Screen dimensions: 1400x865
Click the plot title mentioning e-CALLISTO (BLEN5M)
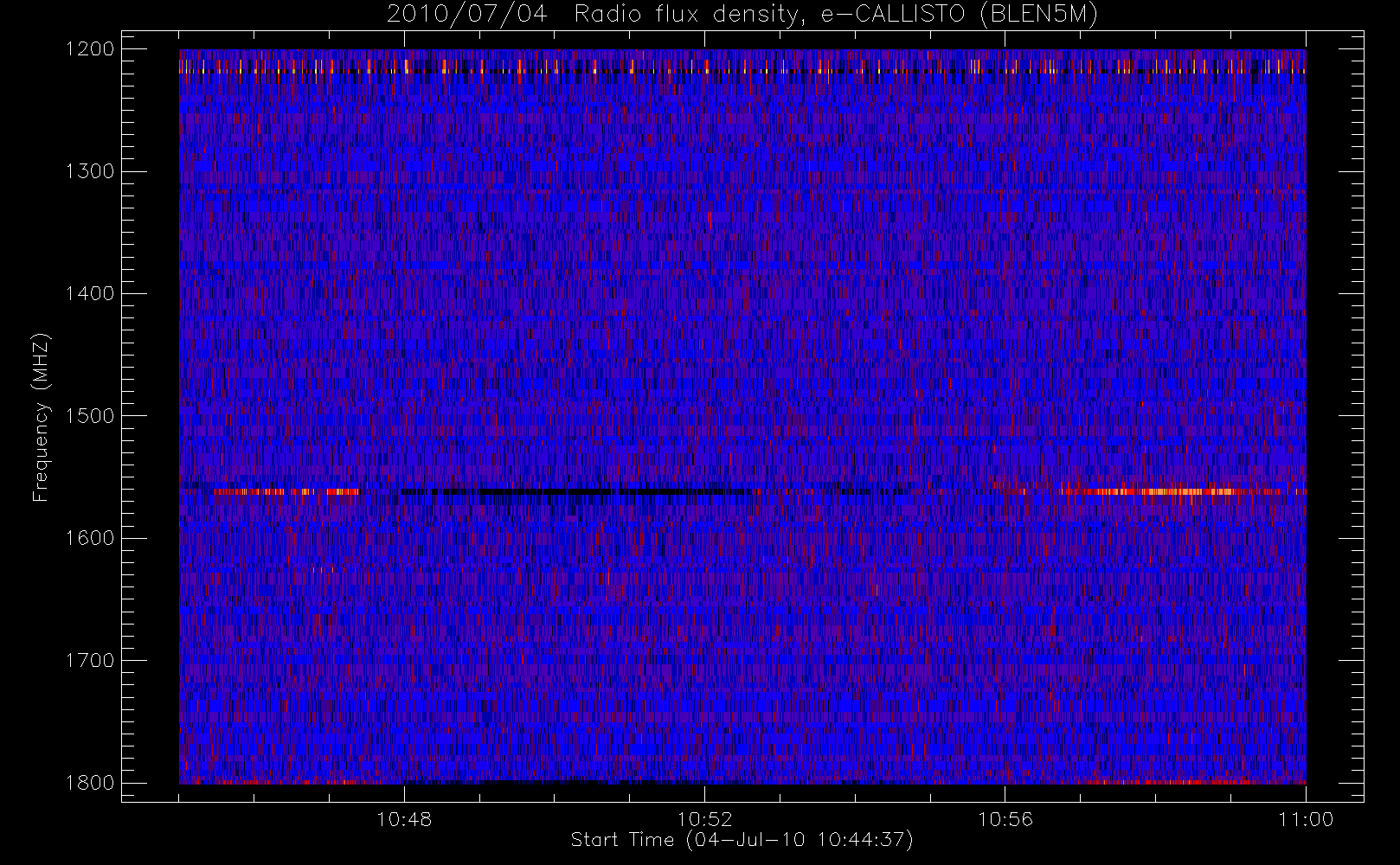pos(742,15)
